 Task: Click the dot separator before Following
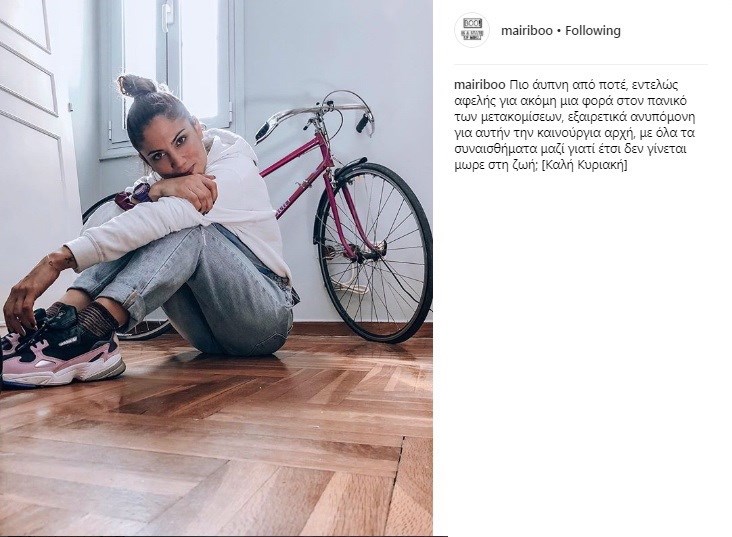[x=559, y=31]
